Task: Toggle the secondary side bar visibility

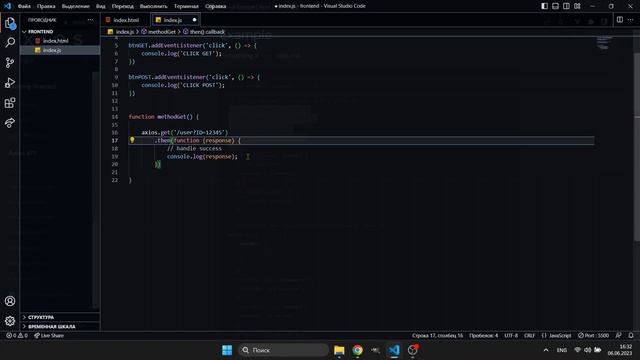Action: pyautogui.click(x=566, y=6)
